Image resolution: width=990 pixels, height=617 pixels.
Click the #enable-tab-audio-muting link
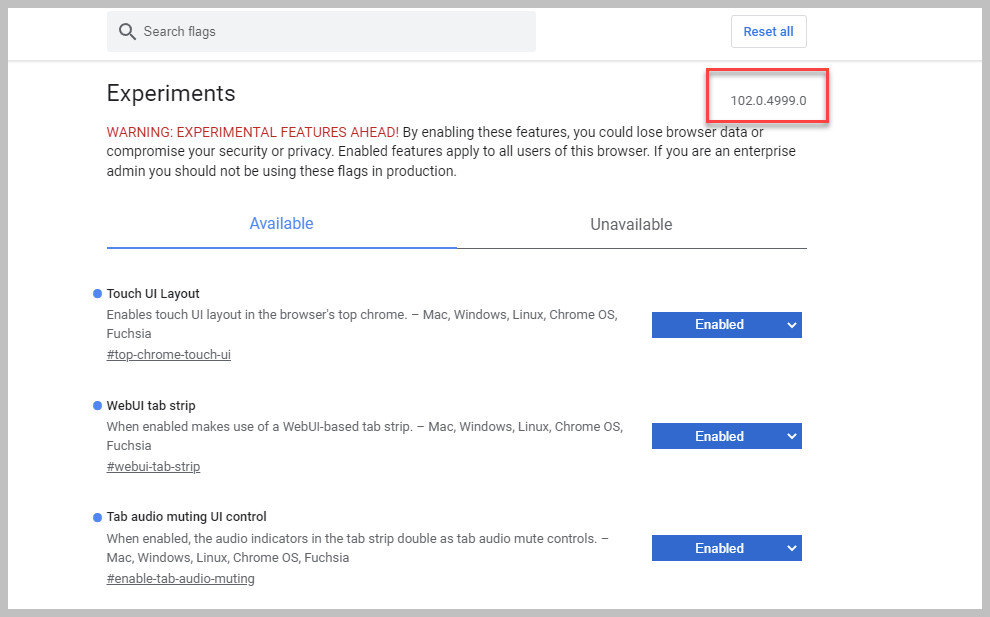(x=180, y=579)
